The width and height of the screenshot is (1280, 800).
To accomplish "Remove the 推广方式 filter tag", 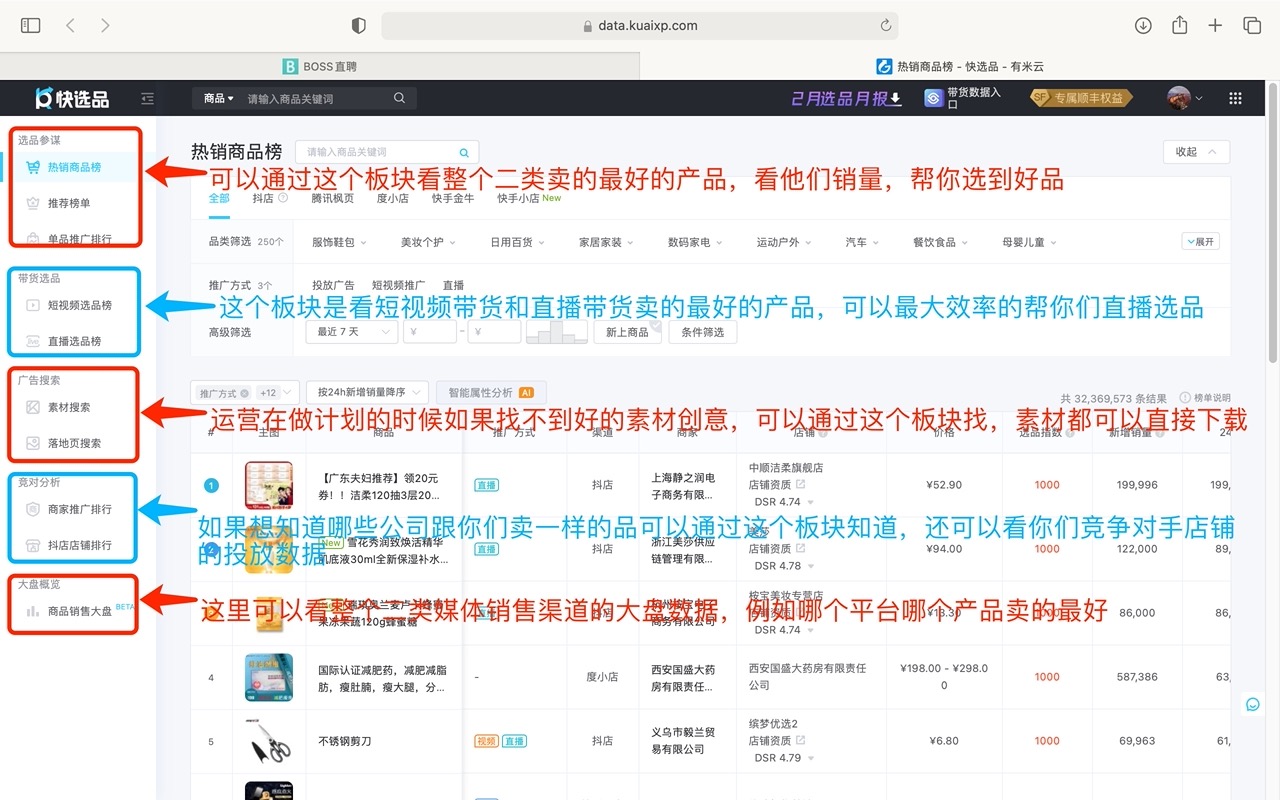I will (244, 394).
